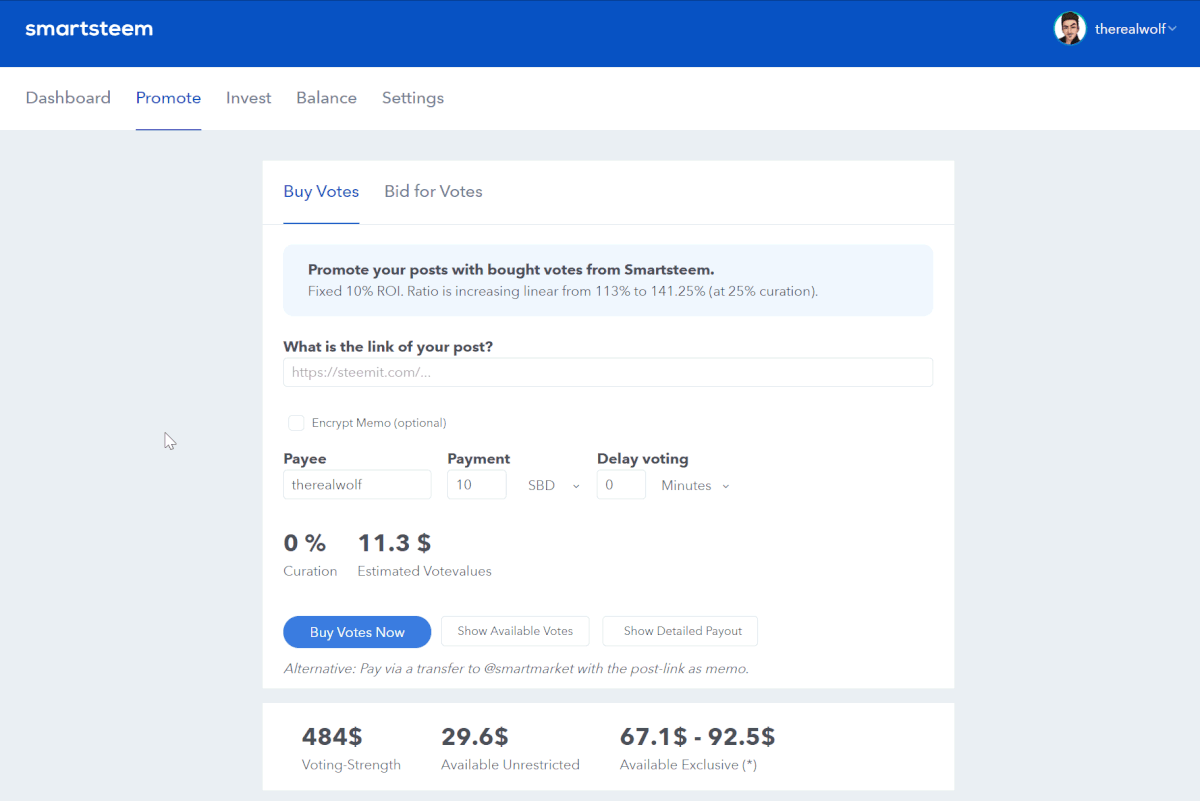This screenshot has width=1200, height=801.
Task: Expand the therealwolf account dropdown
Action: point(1136,29)
